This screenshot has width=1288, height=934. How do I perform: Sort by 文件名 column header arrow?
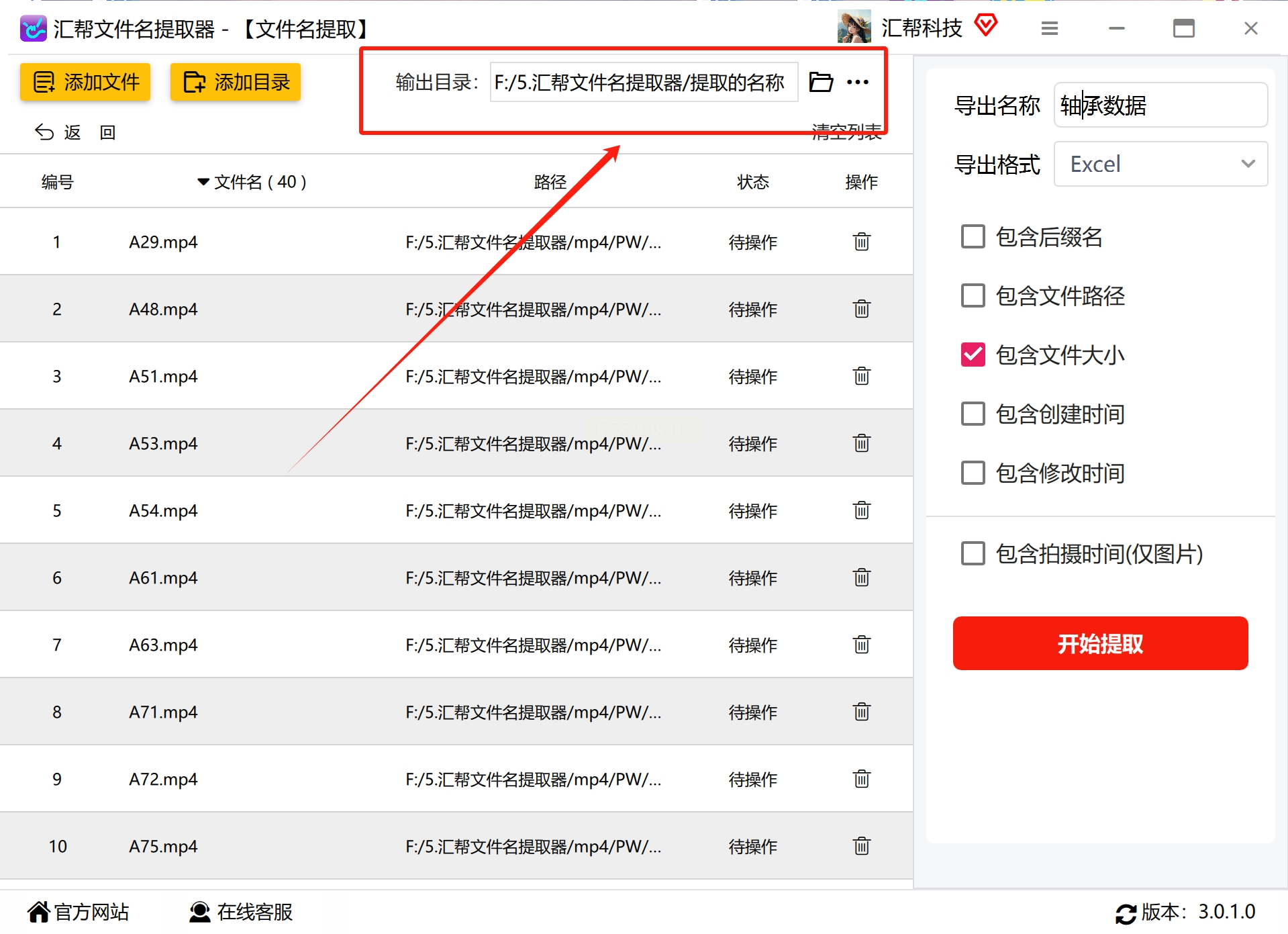click(203, 182)
